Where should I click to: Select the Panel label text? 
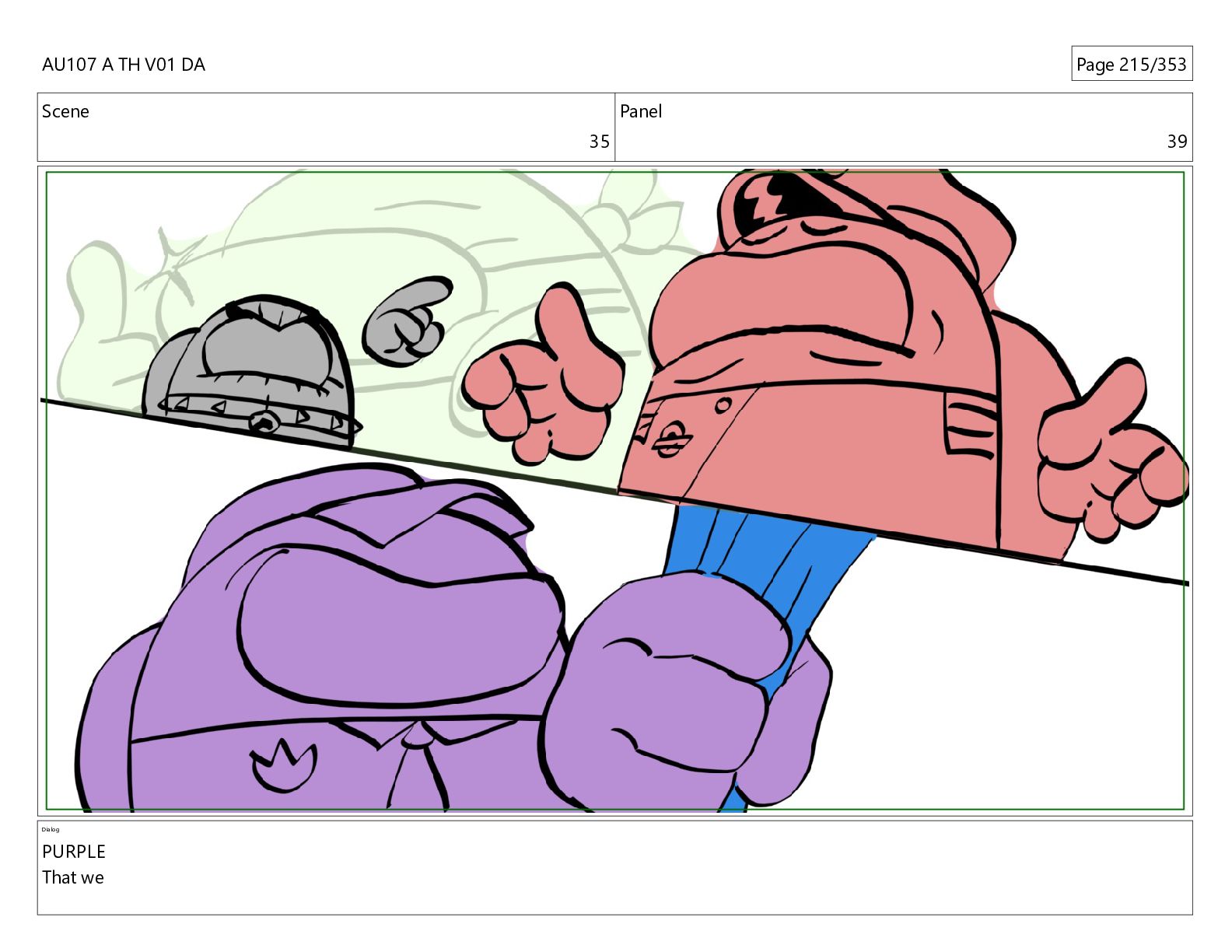(641, 111)
